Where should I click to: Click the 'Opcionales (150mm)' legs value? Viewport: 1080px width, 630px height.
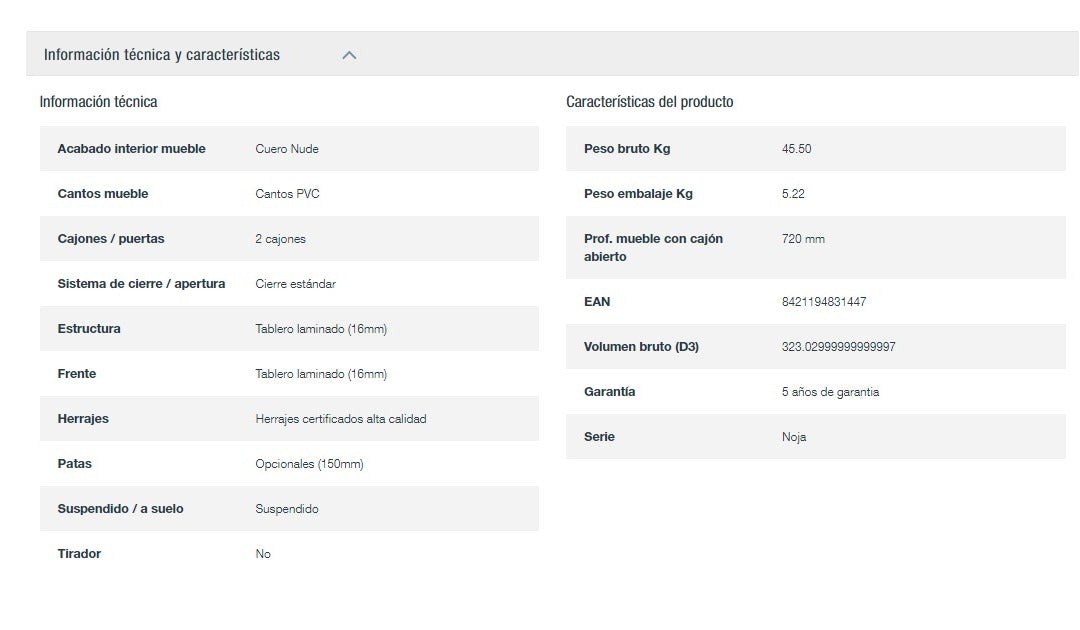pyautogui.click(x=309, y=464)
